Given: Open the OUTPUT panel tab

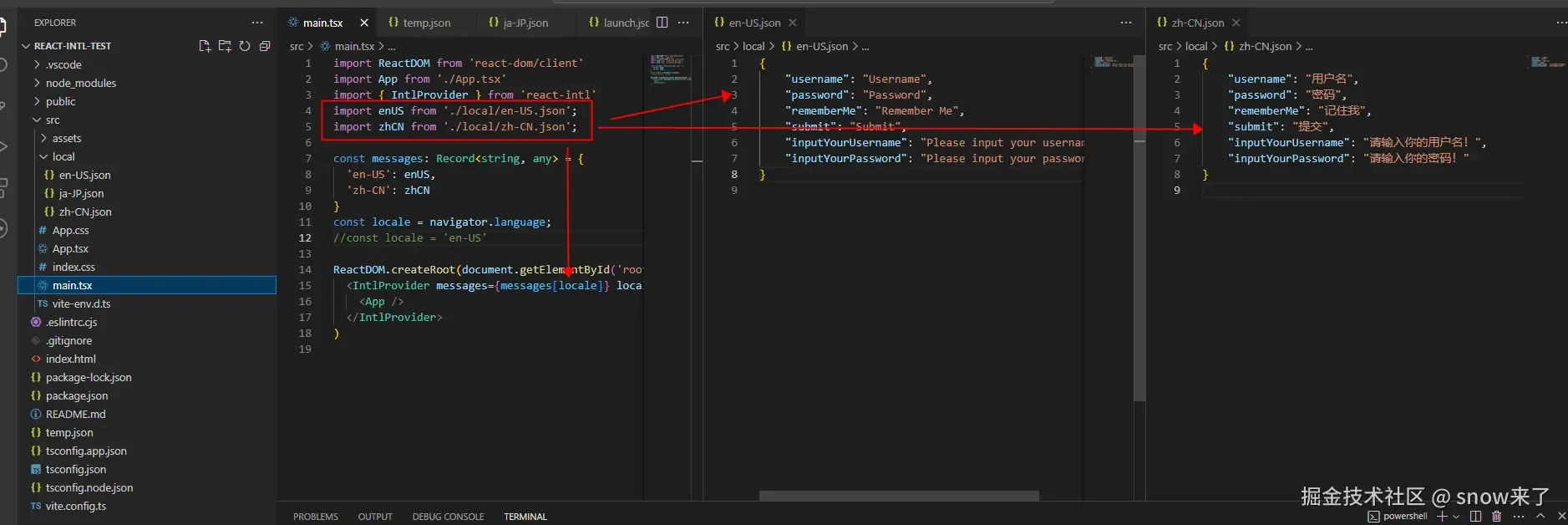Looking at the screenshot, I should (375, 517).
